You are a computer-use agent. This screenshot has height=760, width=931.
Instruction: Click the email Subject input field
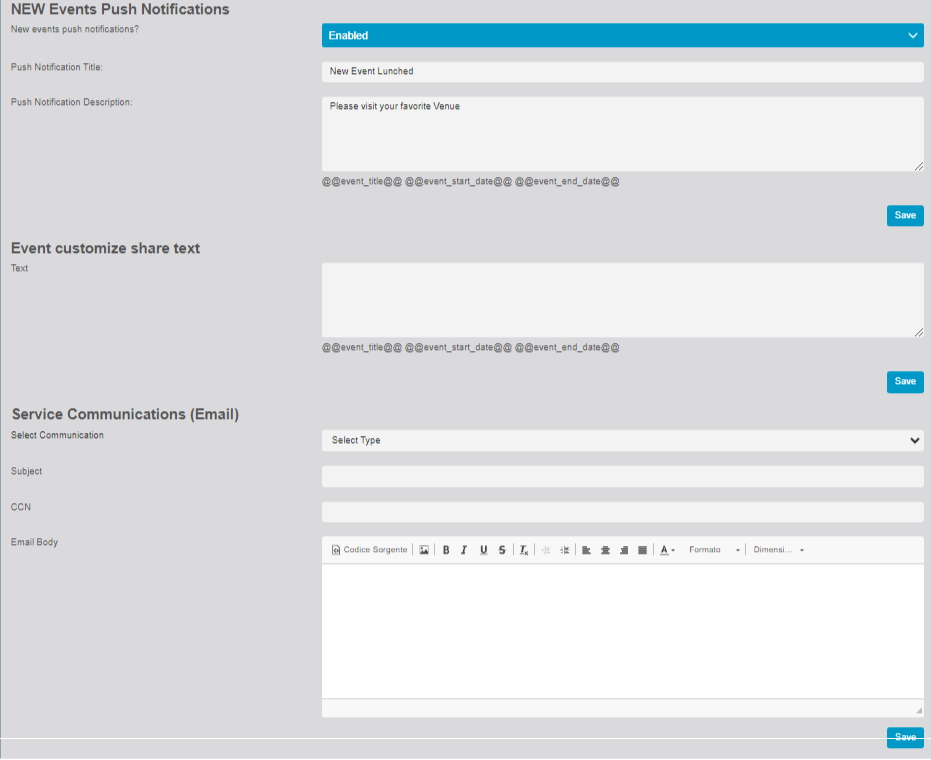coord(622,476)
